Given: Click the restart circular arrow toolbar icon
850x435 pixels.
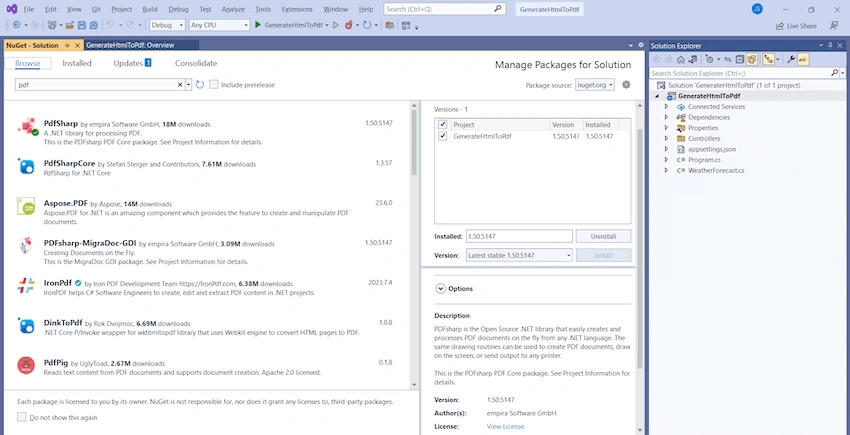Looking at the screenshot, I should pos(367,25).
